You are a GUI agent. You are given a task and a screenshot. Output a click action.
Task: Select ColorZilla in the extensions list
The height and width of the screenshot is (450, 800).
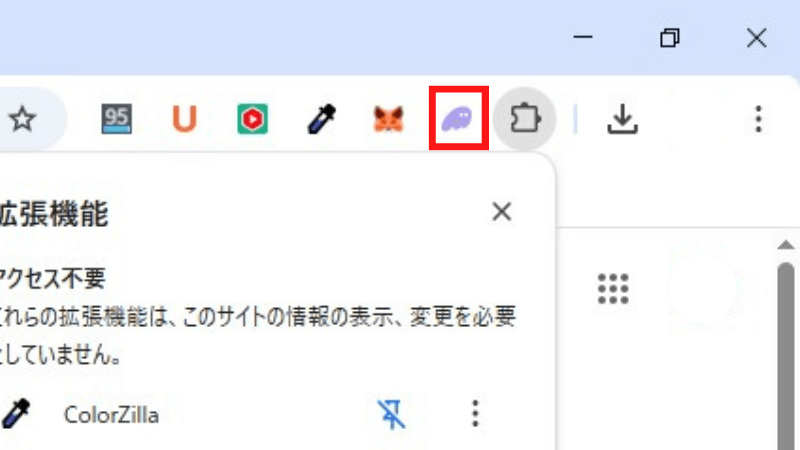tap(111, 415)
